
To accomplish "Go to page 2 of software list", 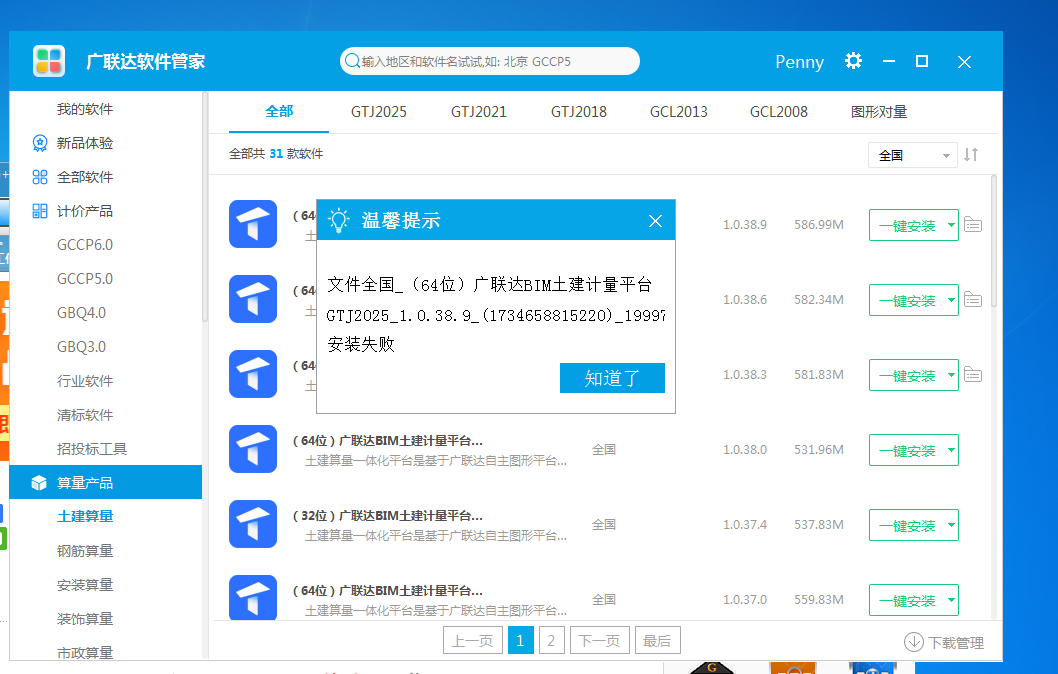I will pyautogui.click(x=551, y=640).
